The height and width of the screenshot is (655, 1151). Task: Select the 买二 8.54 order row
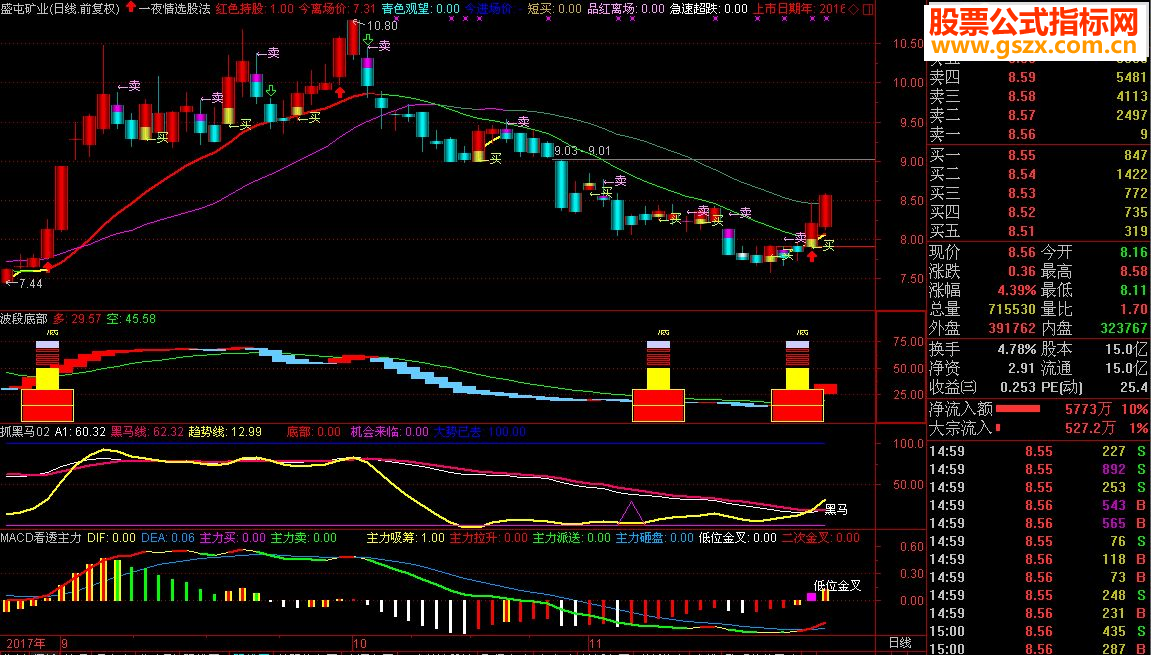coord(1038,174)
